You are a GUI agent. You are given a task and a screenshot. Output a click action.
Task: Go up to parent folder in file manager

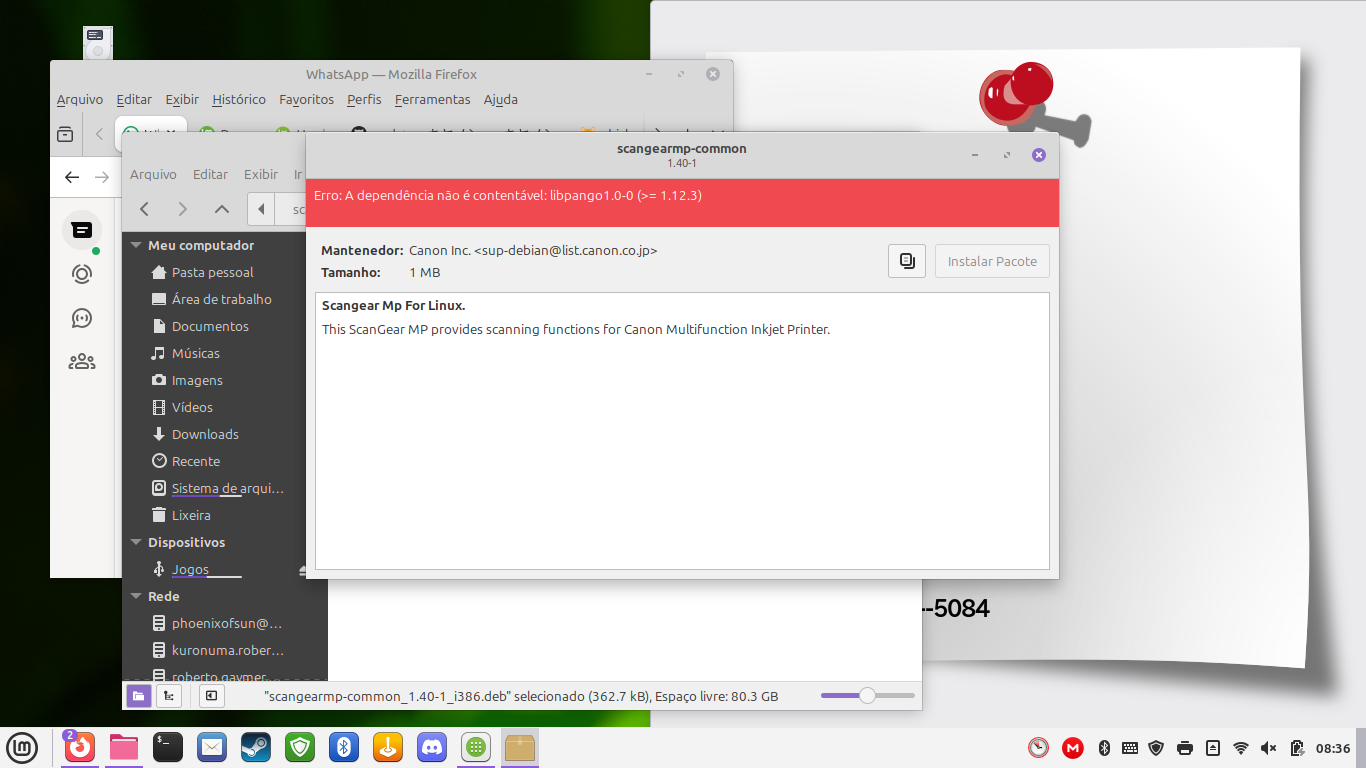[222, 209]
